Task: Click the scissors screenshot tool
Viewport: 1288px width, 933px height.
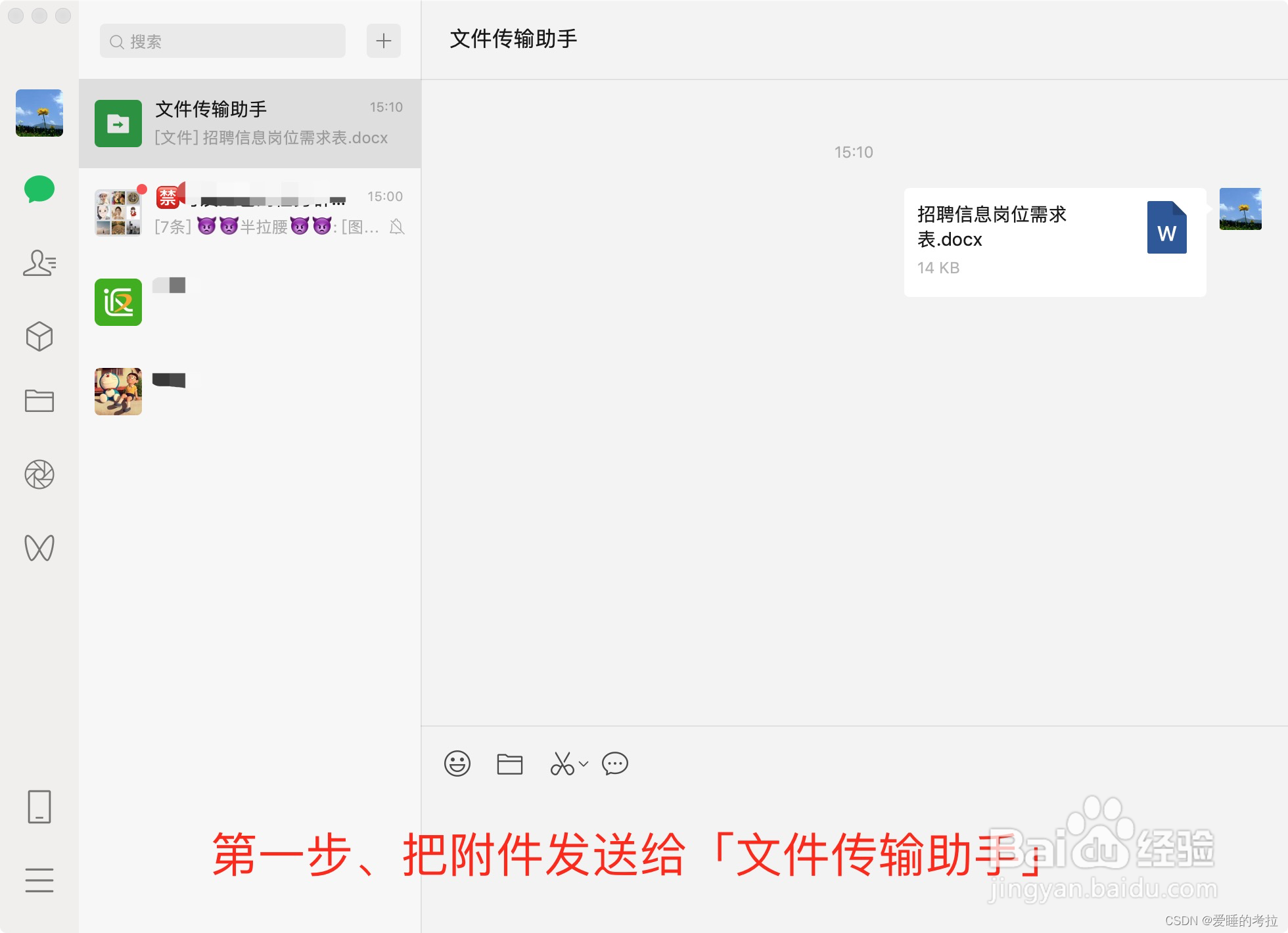Action: 563,763
